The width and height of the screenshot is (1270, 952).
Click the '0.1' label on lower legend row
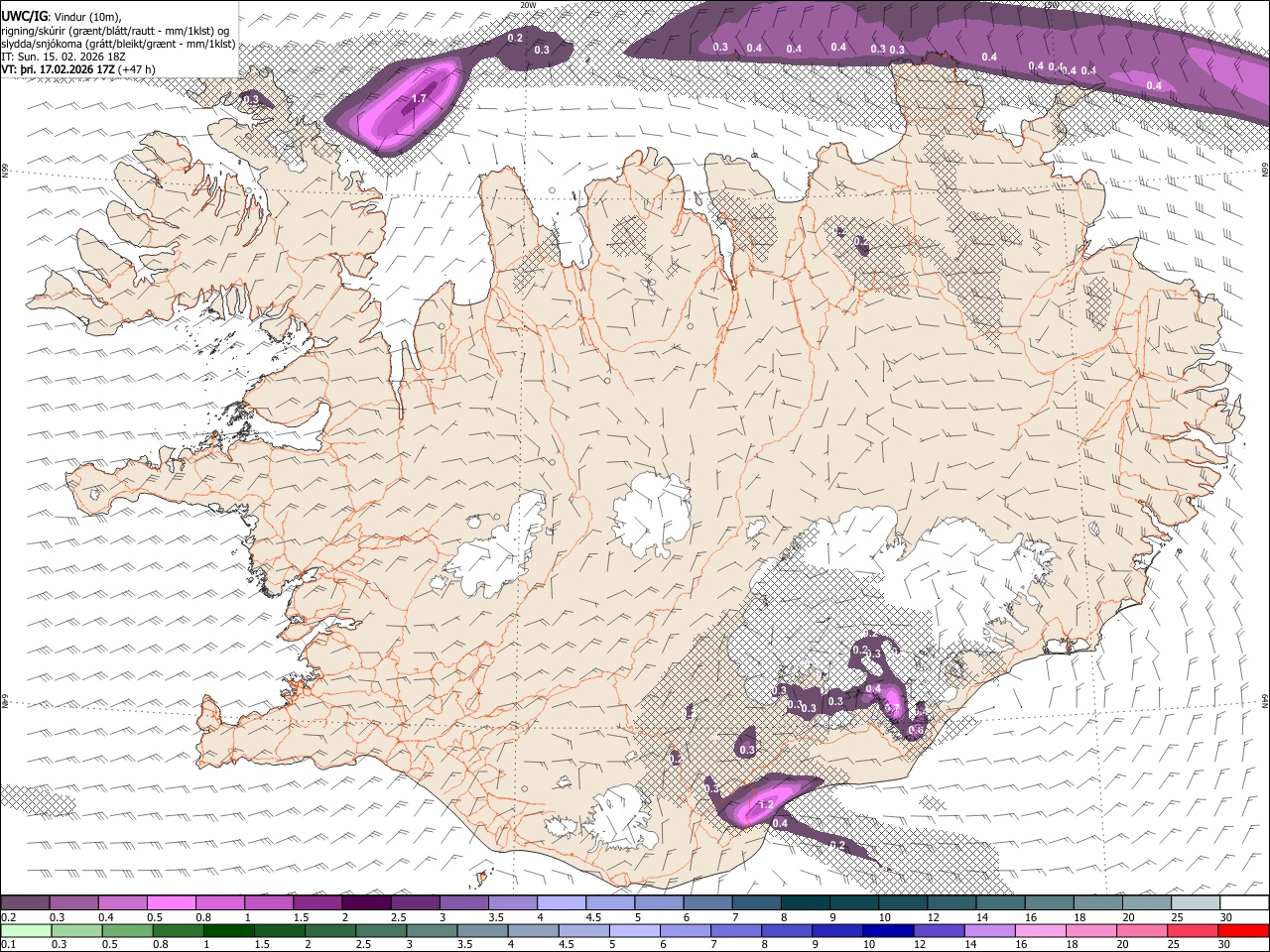(9, 945)
